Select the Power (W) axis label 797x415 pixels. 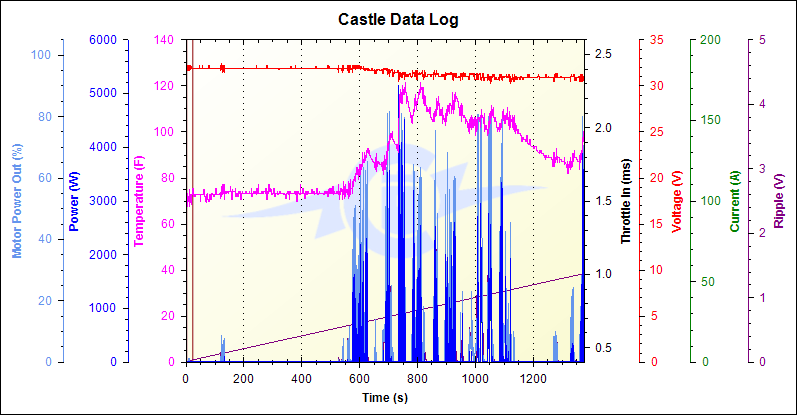click(x=75, y=200)
